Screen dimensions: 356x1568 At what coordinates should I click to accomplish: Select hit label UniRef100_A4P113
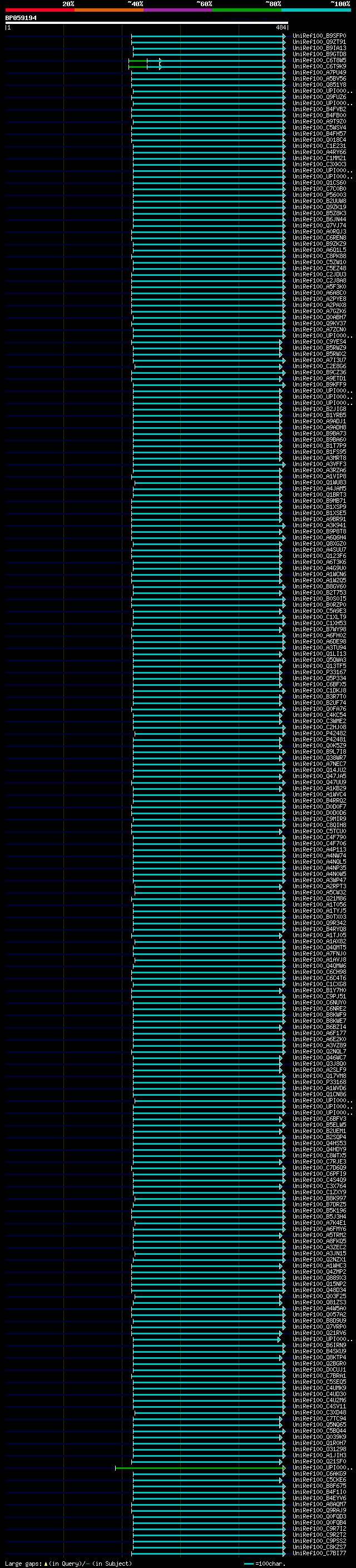[x=319, y=850]
